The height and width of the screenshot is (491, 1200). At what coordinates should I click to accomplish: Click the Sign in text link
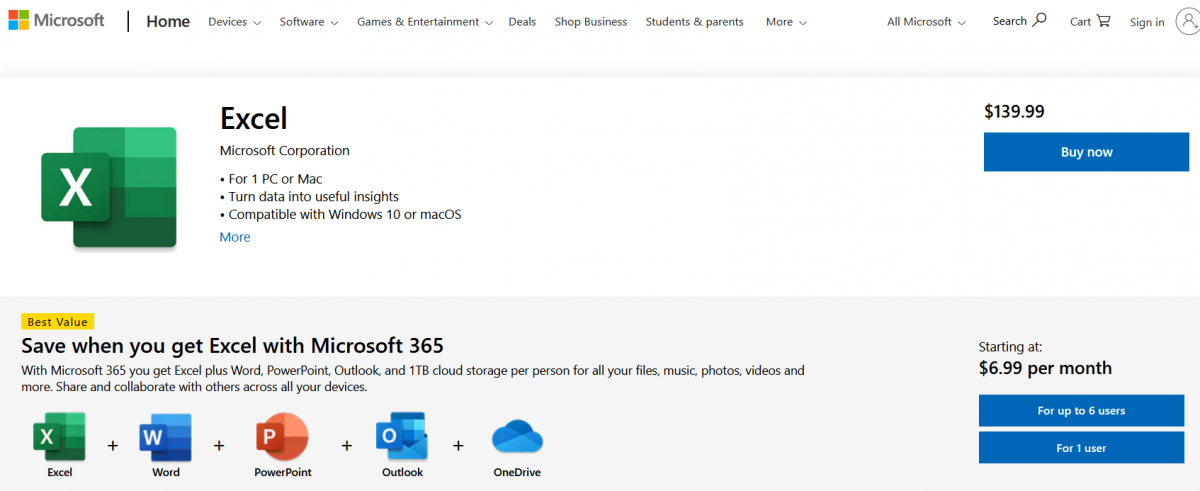(1147, 22)
